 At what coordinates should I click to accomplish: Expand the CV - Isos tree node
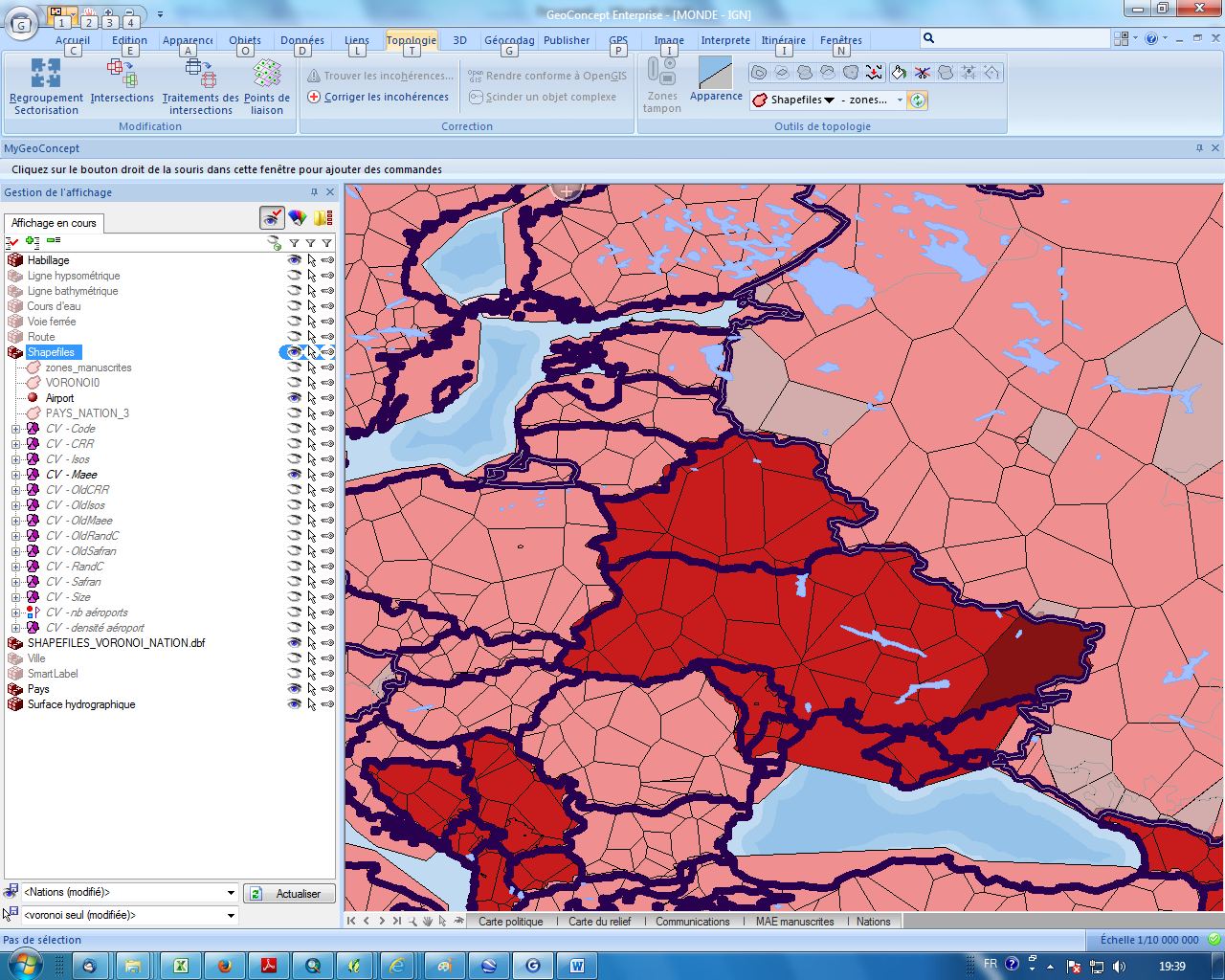click(15, 459)
